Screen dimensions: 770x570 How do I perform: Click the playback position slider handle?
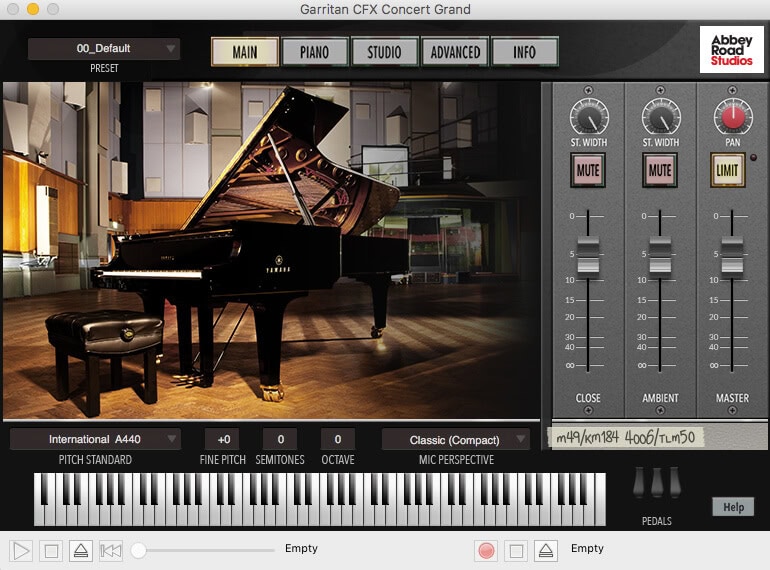pos(138,550)
